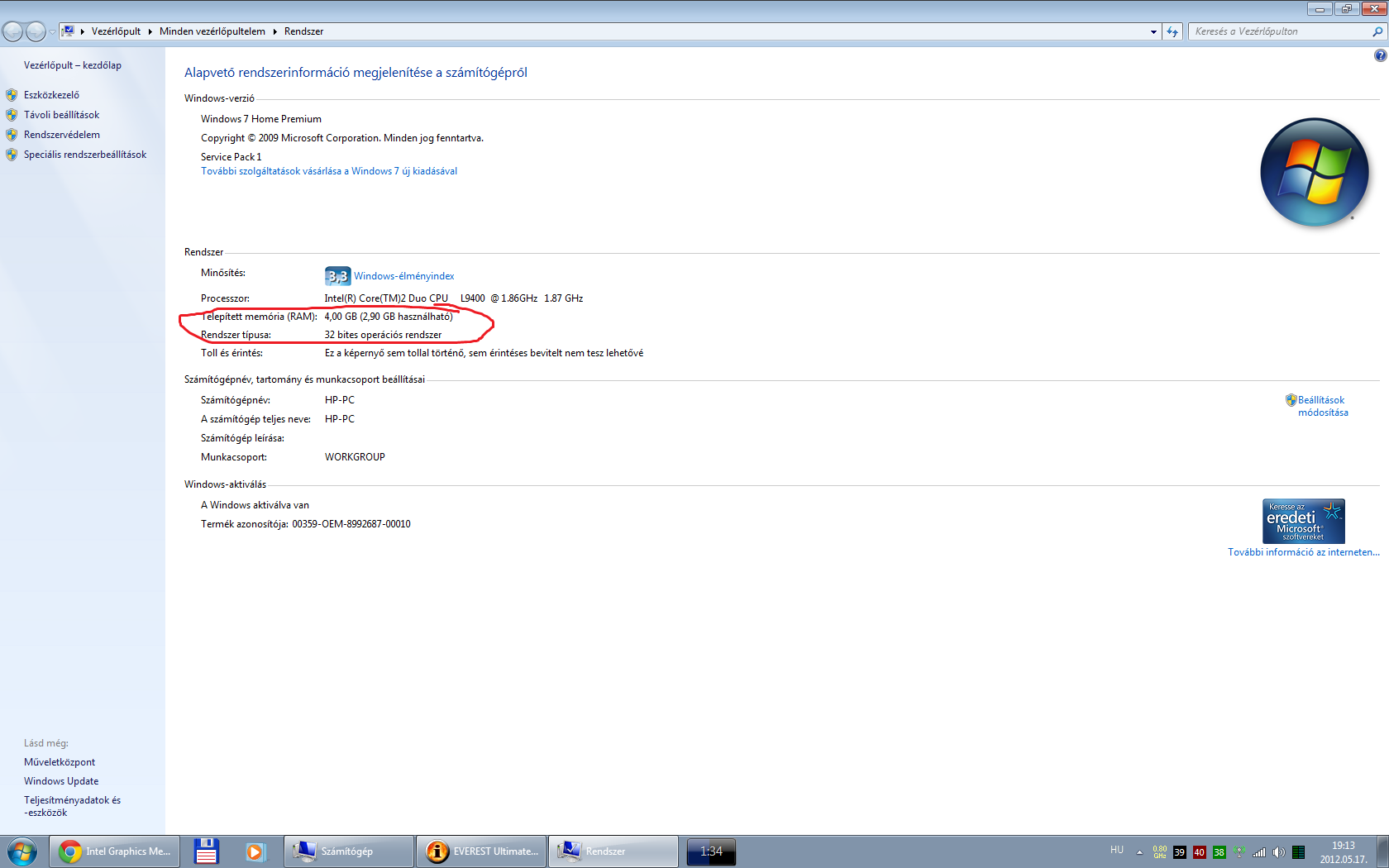This screenshot has width=1389, height=868.
Task: Open Műveletközpont link
Action: (x=60, y=762)
